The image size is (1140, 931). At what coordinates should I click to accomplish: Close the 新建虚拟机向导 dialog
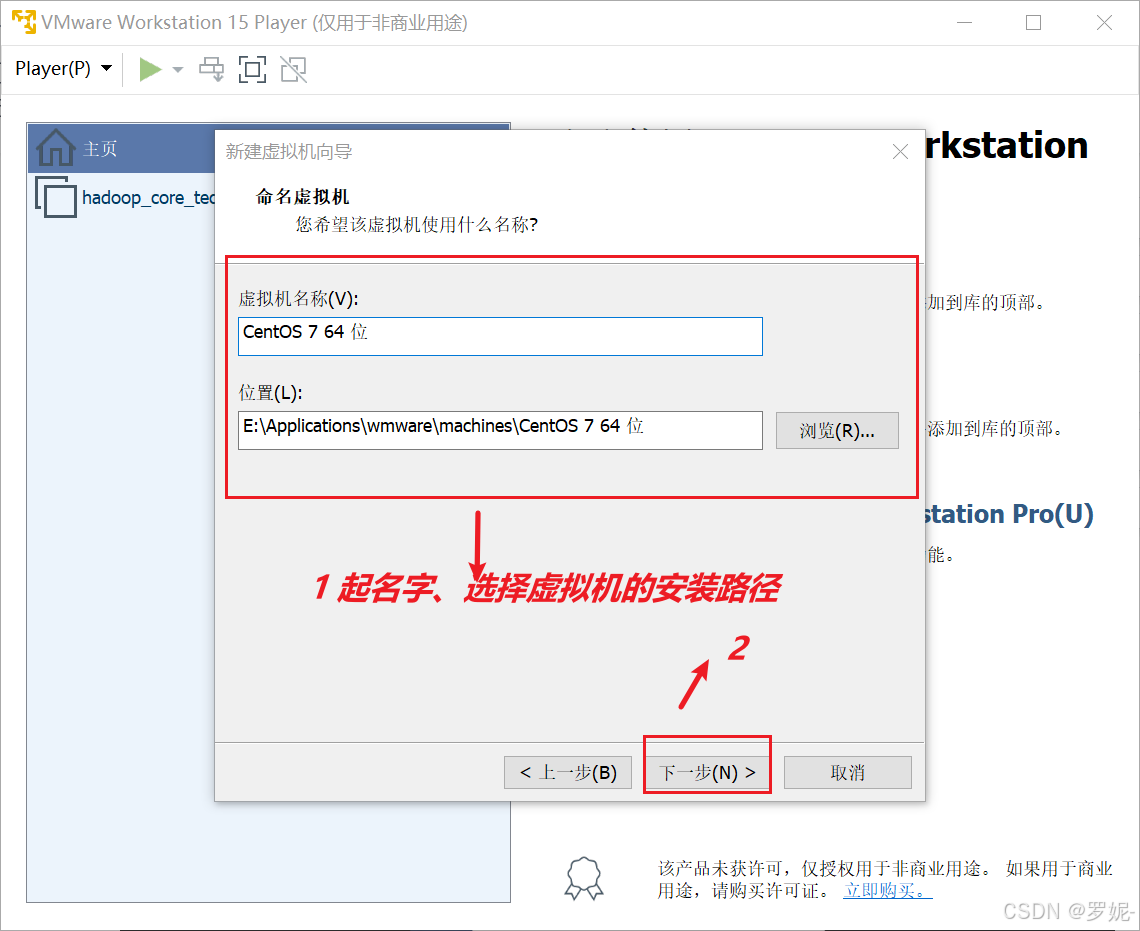(x=900, y=151)
